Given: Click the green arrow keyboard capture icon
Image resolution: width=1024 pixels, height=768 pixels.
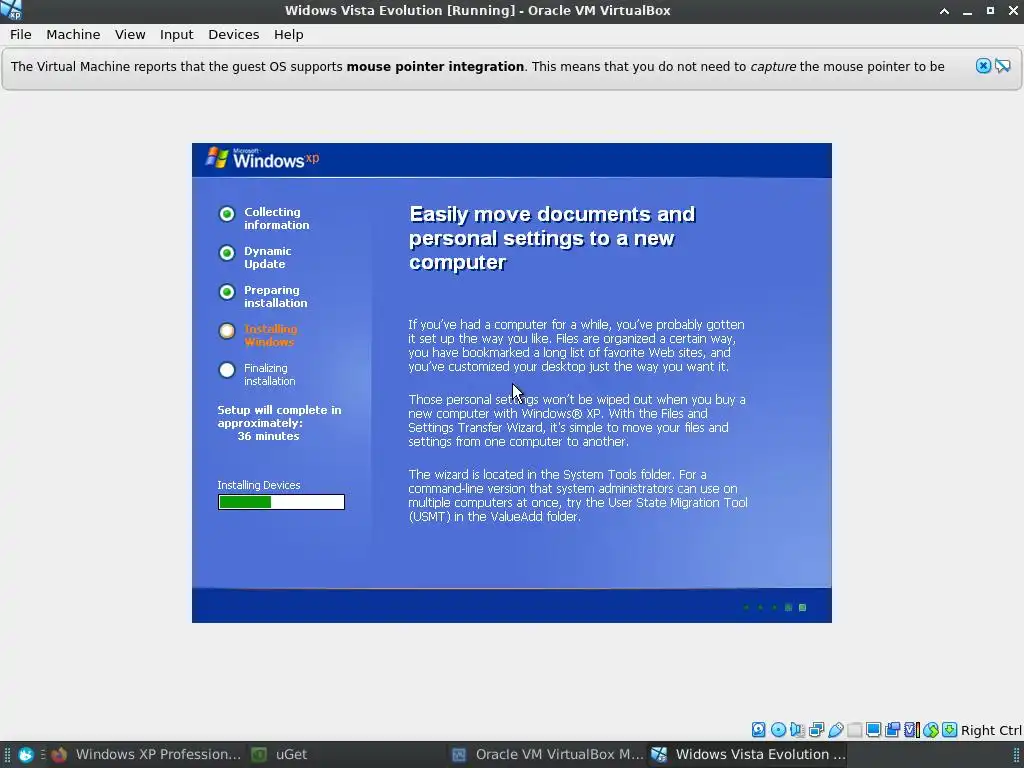Looking at the screenshot, I should tap(950, 729).
